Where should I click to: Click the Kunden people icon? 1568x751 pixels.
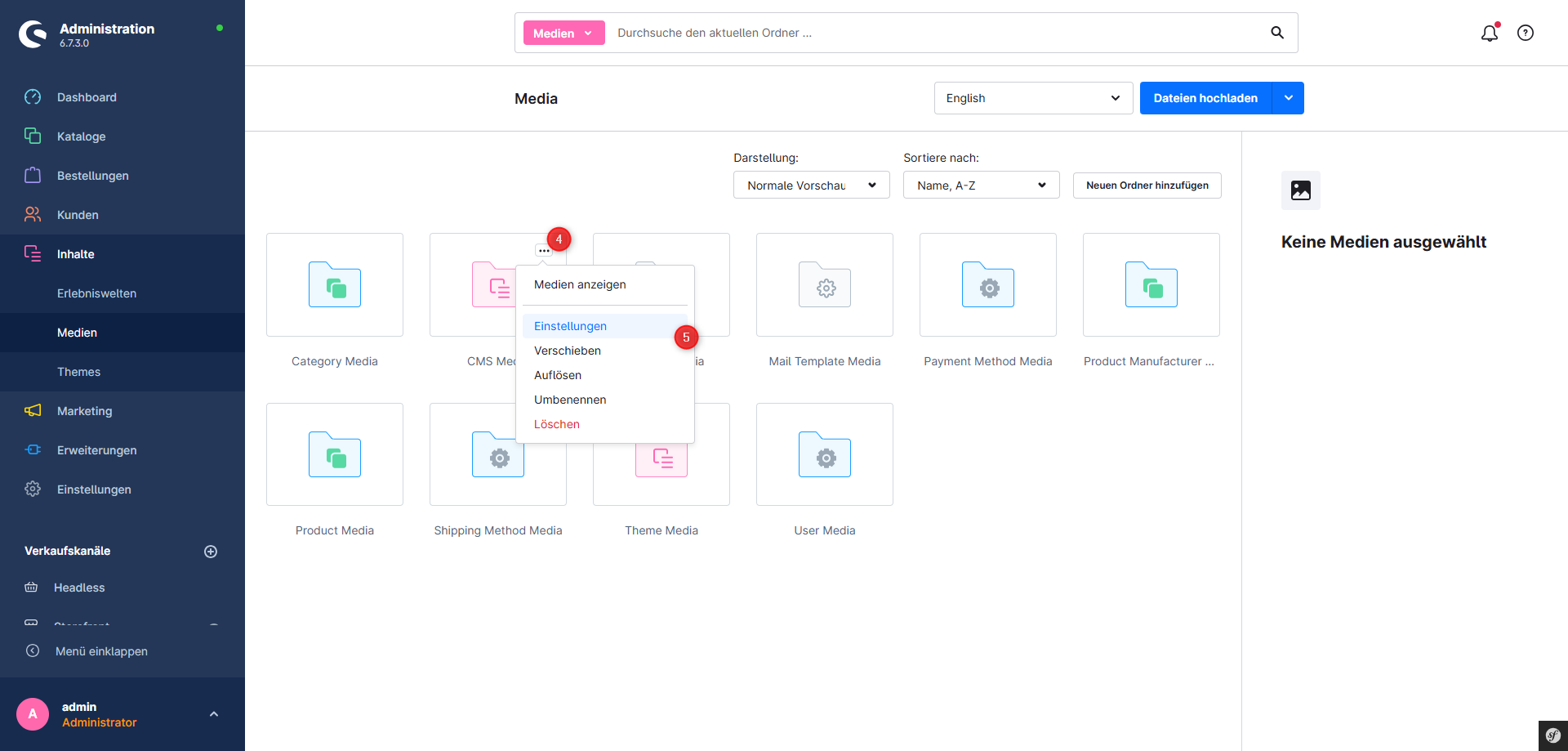pos(33,214)
